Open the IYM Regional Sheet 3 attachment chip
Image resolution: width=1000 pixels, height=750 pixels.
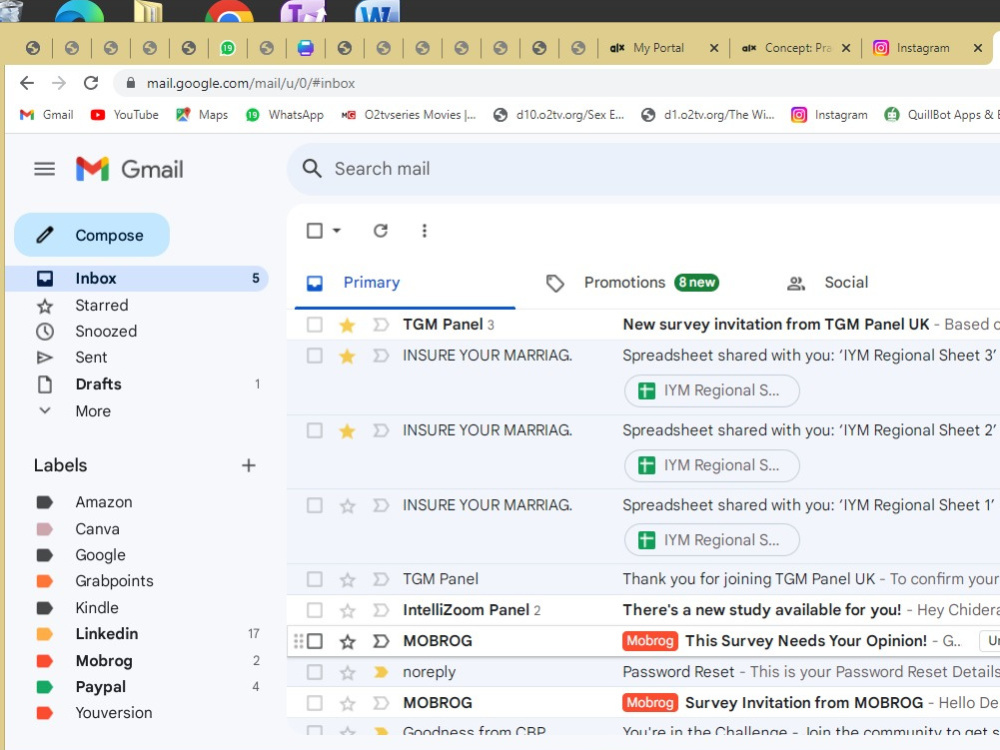[712, 391]
